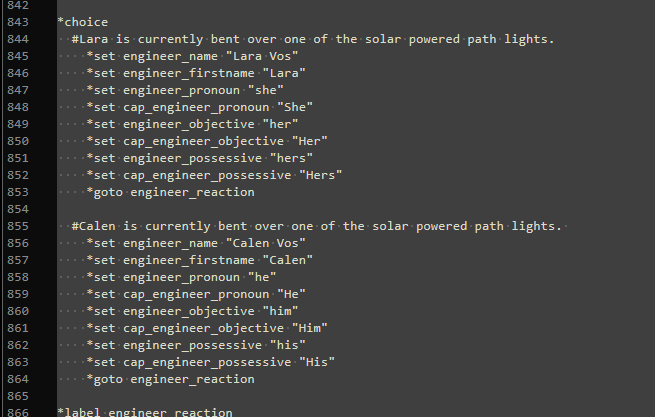This screenshot has width=655, height=417.
Task: Click the second *goto engineer_reaction line
Action: click(x=170, y=379)
